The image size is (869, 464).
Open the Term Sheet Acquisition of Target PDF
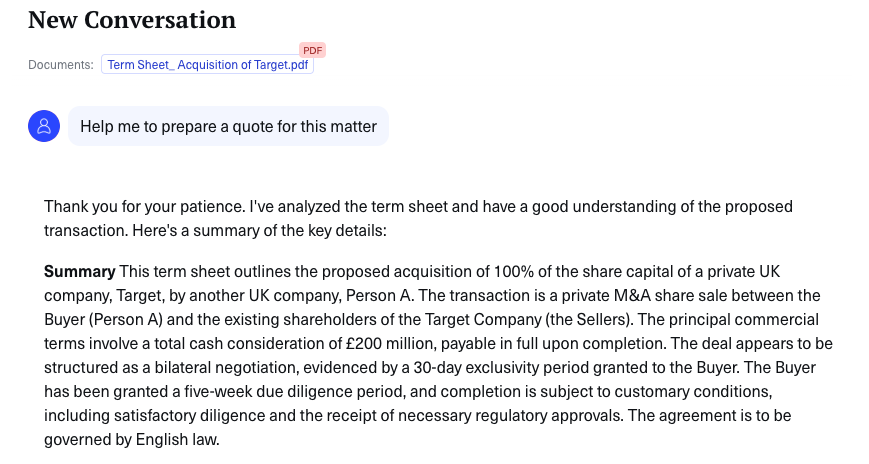[x=207, y=65]
